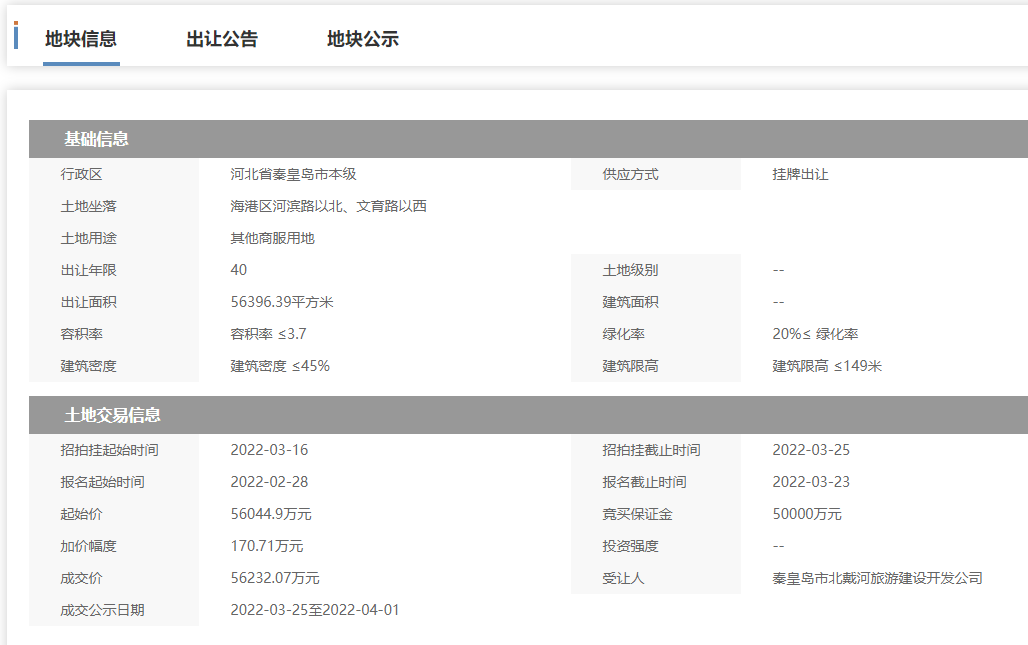This screenshot has height=645, width=1028.
Task: Click the transferee name 秦皇岛市北戴河旅游建设开发公司
Action: [x=877, y=578]
